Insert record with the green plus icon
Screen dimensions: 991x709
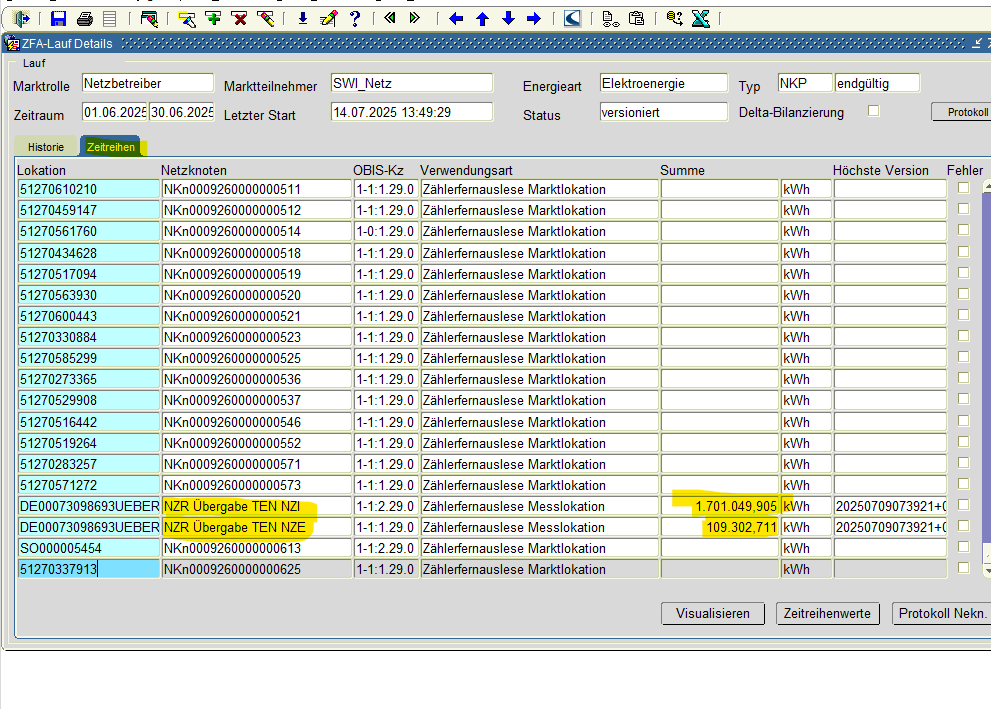coord(213,18)
